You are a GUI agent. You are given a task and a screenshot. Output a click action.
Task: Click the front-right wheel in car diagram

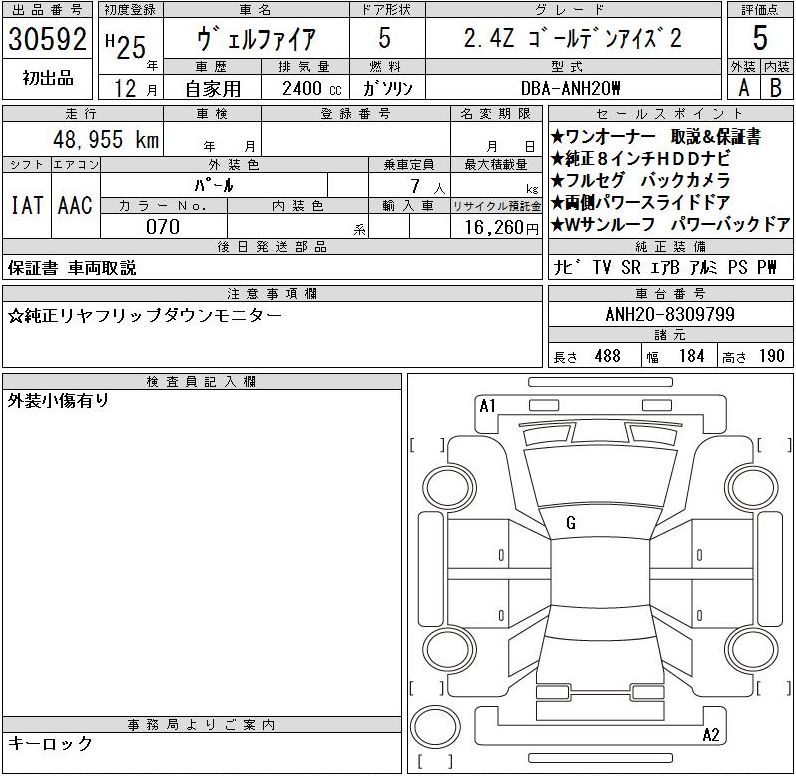(x=746, y=489)
